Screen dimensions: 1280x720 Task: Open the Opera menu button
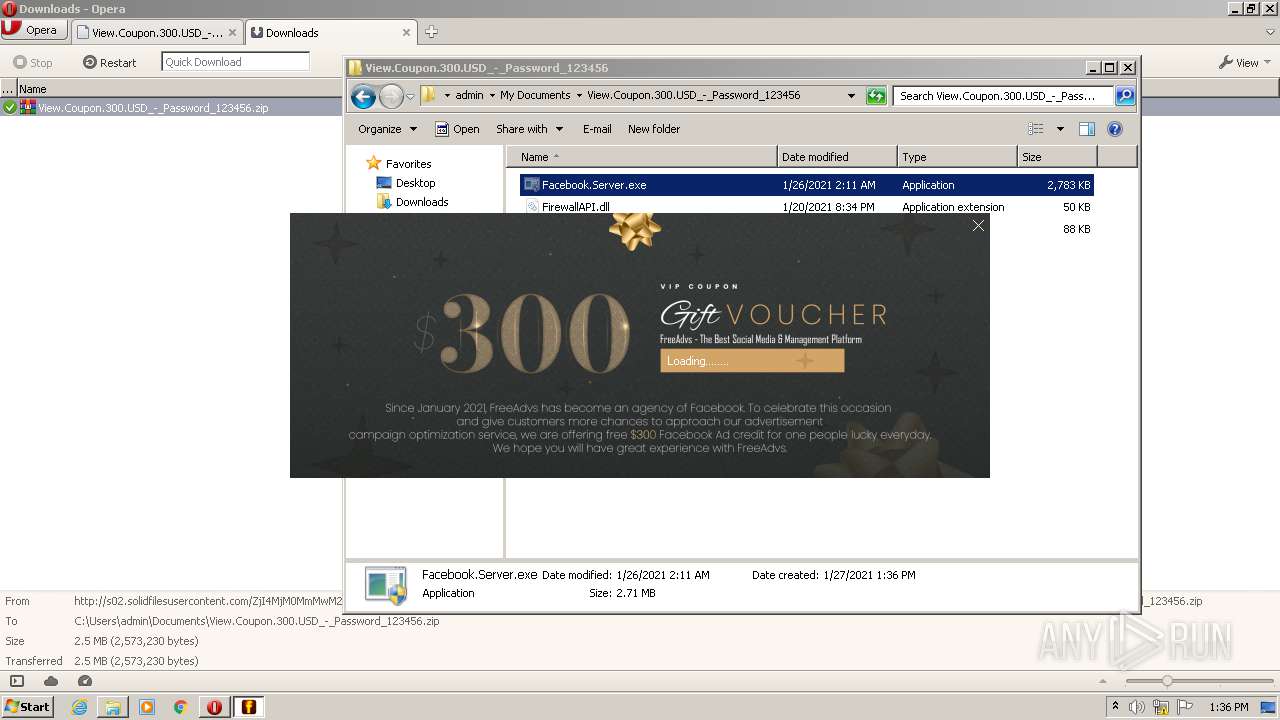(x=33, y=30)
